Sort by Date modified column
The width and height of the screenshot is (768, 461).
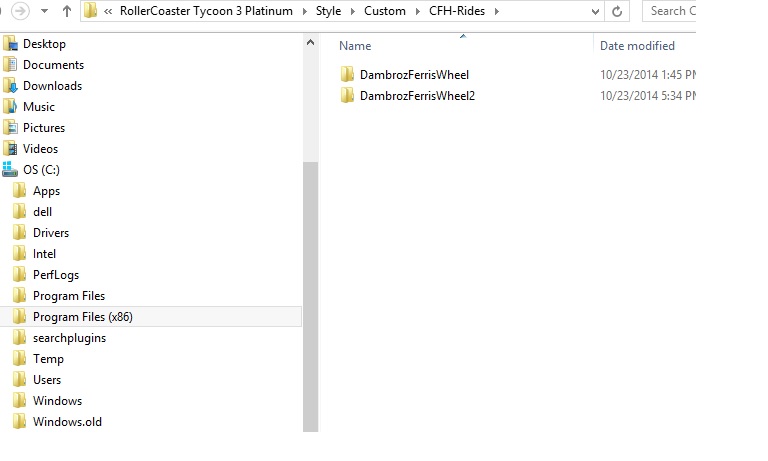click(637, 46)
